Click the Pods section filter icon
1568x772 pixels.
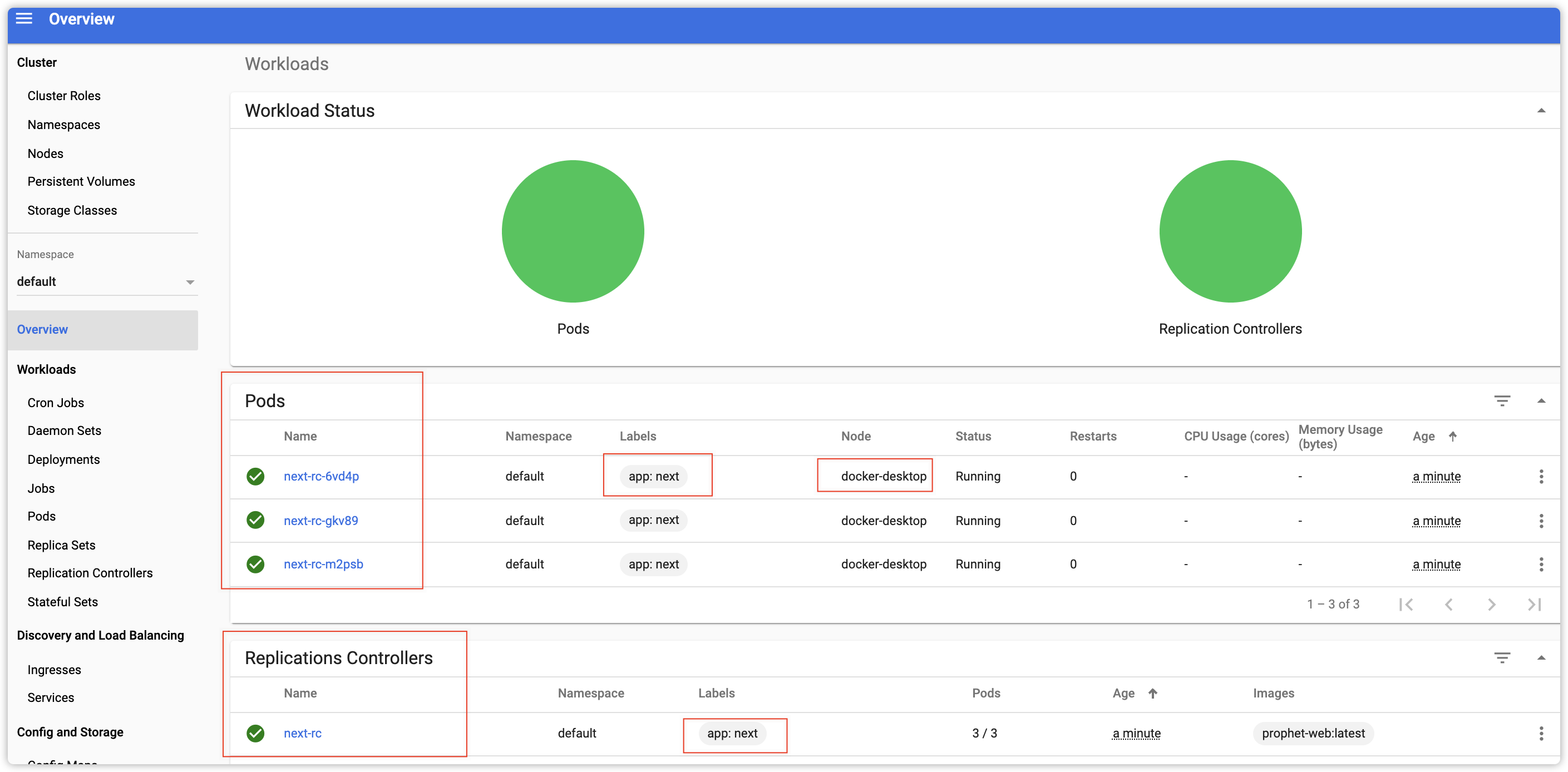click(x=1502, y=401)
